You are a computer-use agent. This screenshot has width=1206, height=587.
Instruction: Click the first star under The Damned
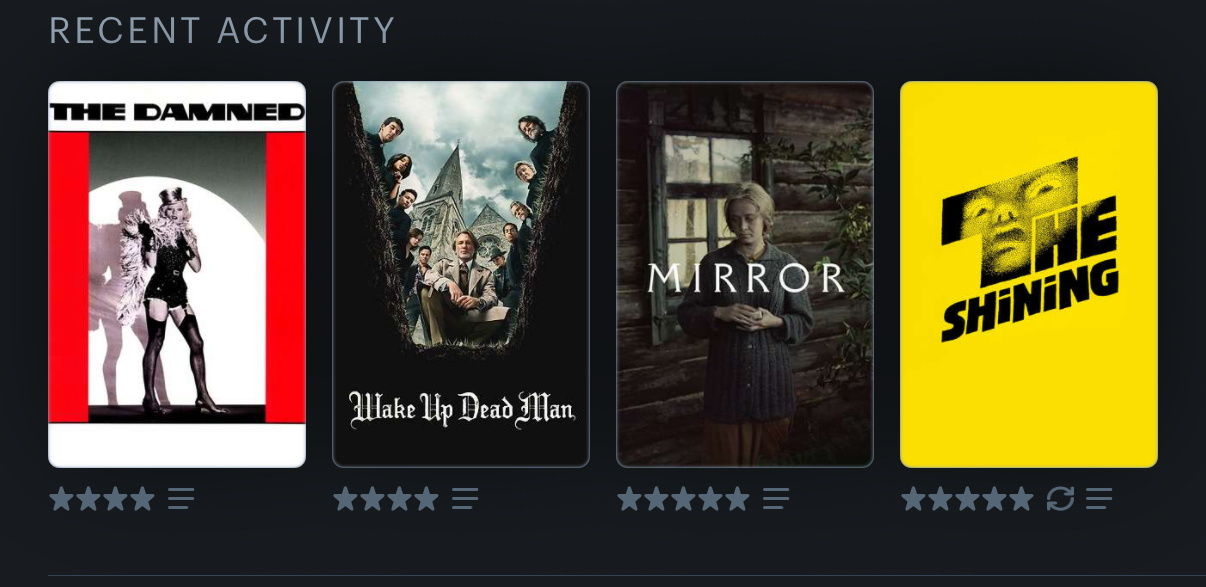62,498
